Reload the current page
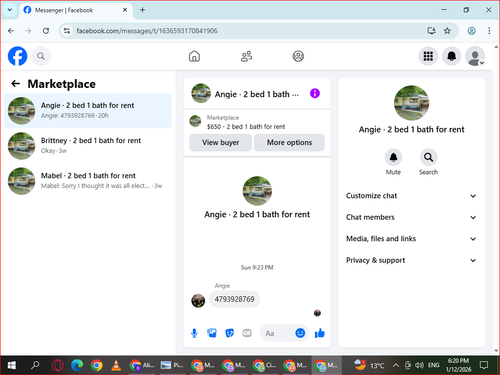This screenshot has height=375, width=500. (x=46, y=31)
